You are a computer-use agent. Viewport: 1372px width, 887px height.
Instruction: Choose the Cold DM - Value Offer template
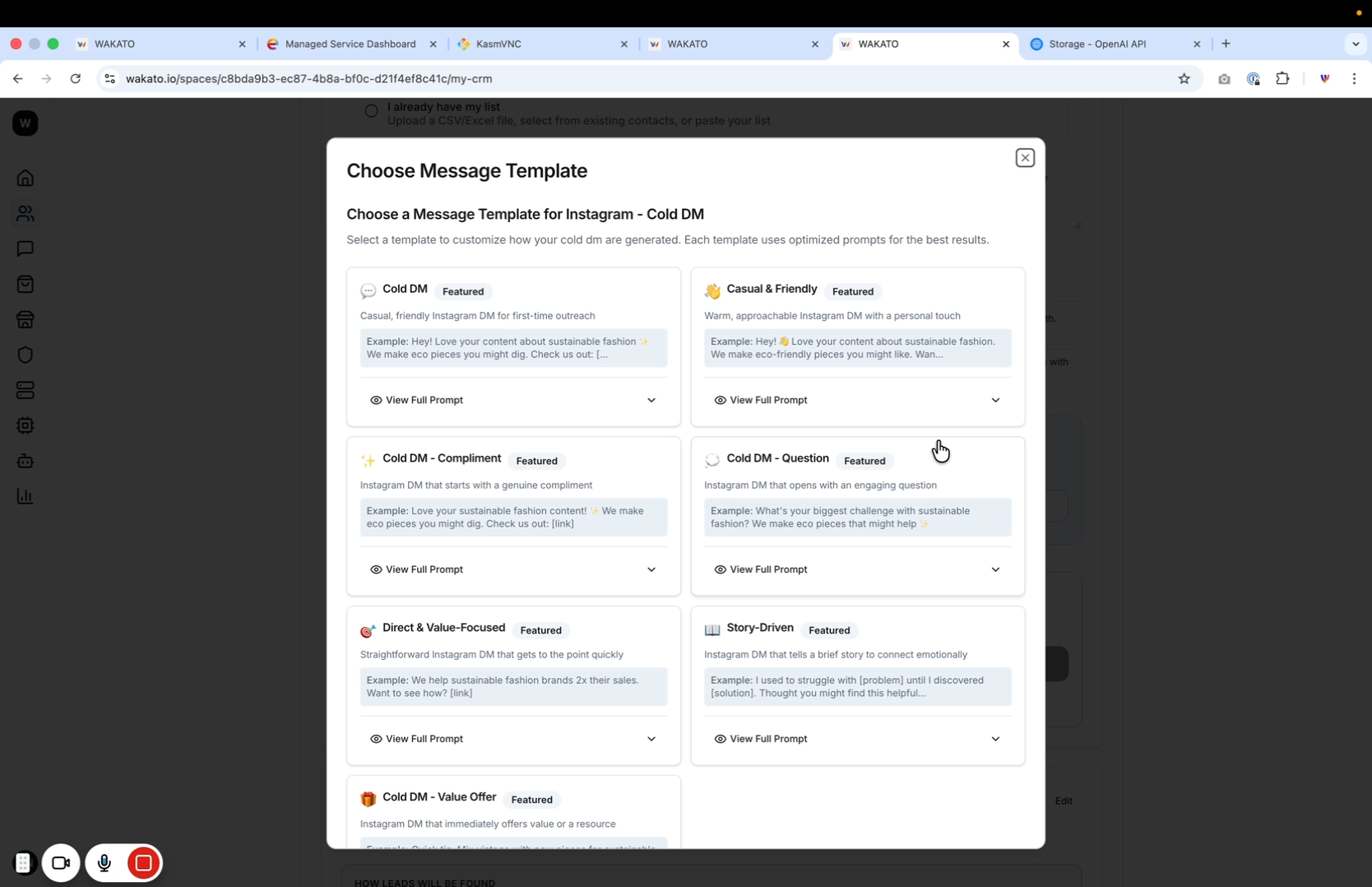coord(439,797)
